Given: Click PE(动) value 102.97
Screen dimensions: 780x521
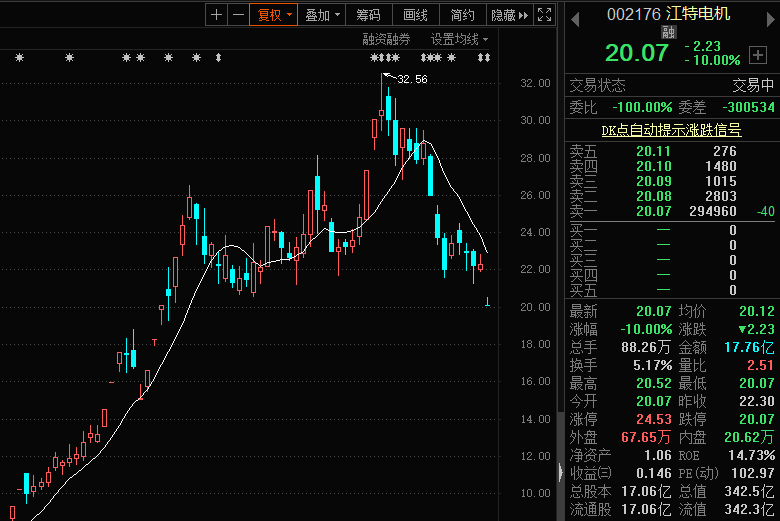Looking at the screenshot, I should pyautogui.click(x=753, y=473).
